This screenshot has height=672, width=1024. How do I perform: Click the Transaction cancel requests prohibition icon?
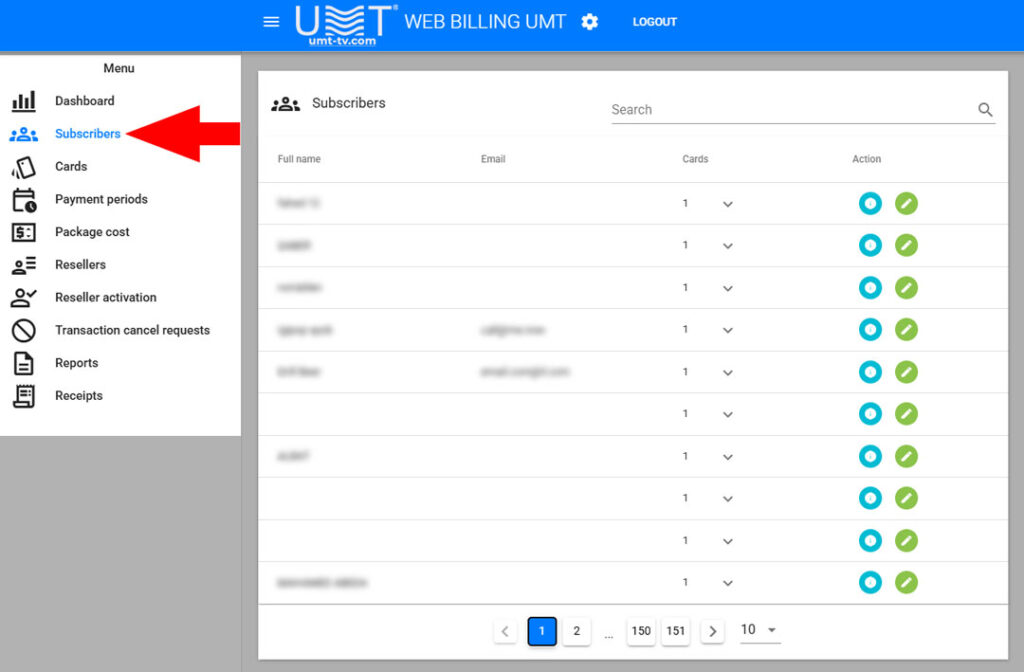click(x=22, y=330)
